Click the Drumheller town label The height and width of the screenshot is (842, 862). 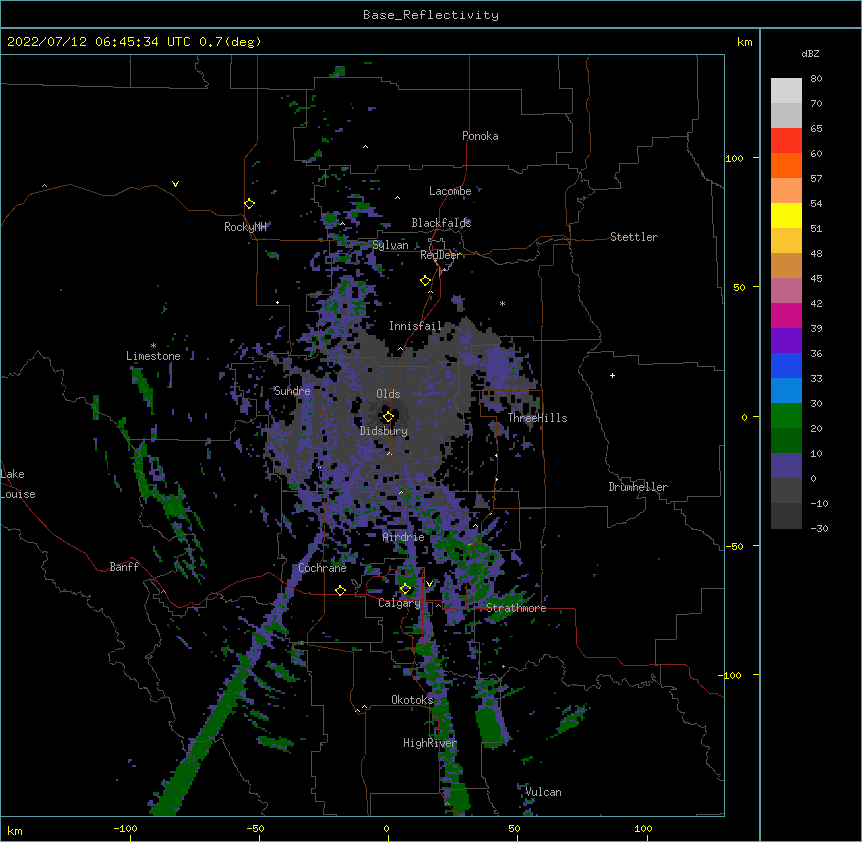[x=638, y=487]
